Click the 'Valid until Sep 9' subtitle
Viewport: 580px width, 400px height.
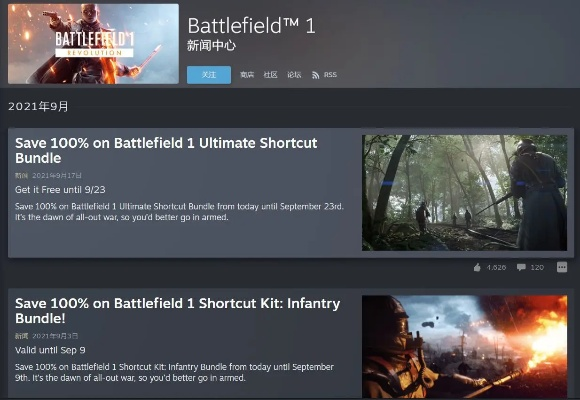click(x=50, y=350)
